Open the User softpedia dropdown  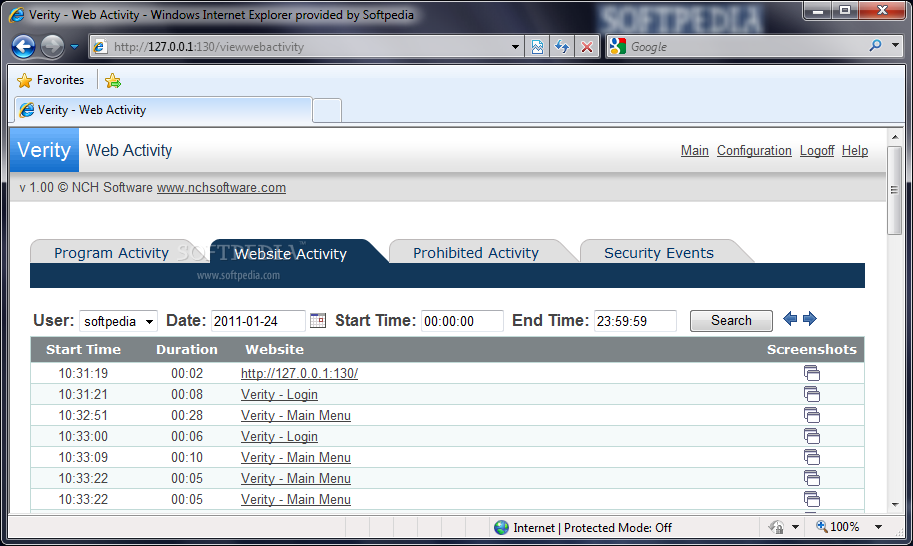pos(118,321)
